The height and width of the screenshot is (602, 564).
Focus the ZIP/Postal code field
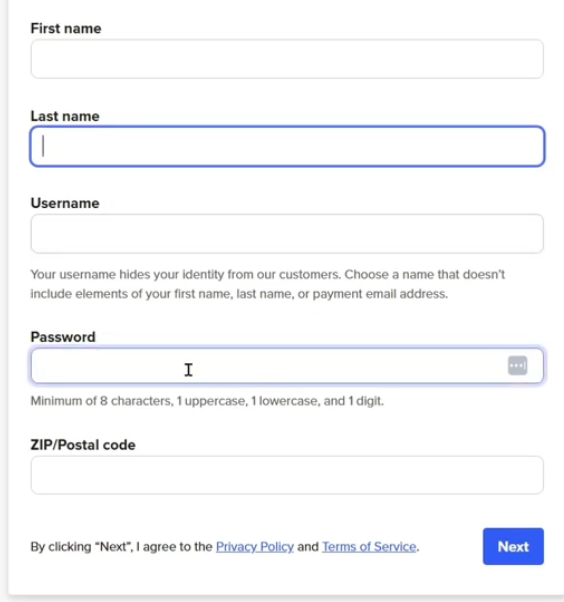287,475
